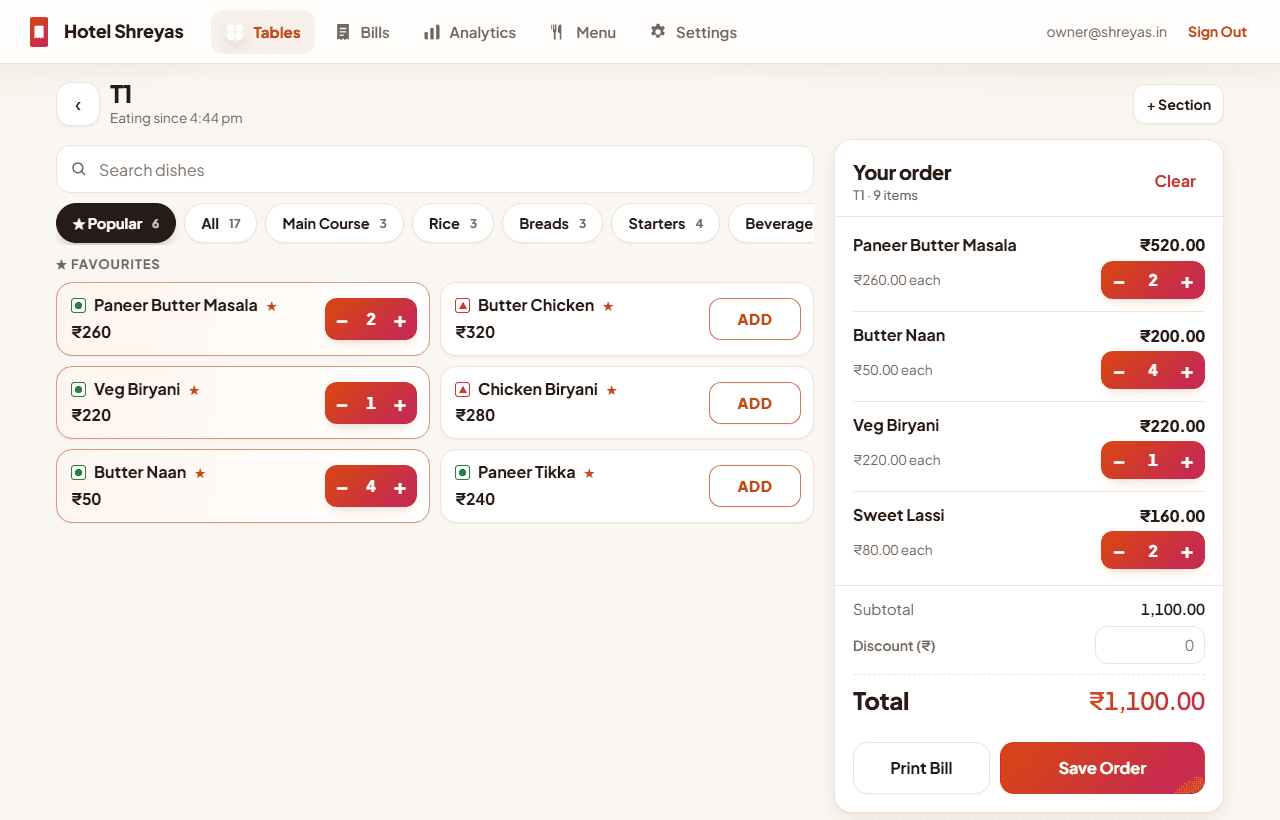Increase Sweet Lassi quantity in order
1280x820 pixels.
pos(1187,551)
